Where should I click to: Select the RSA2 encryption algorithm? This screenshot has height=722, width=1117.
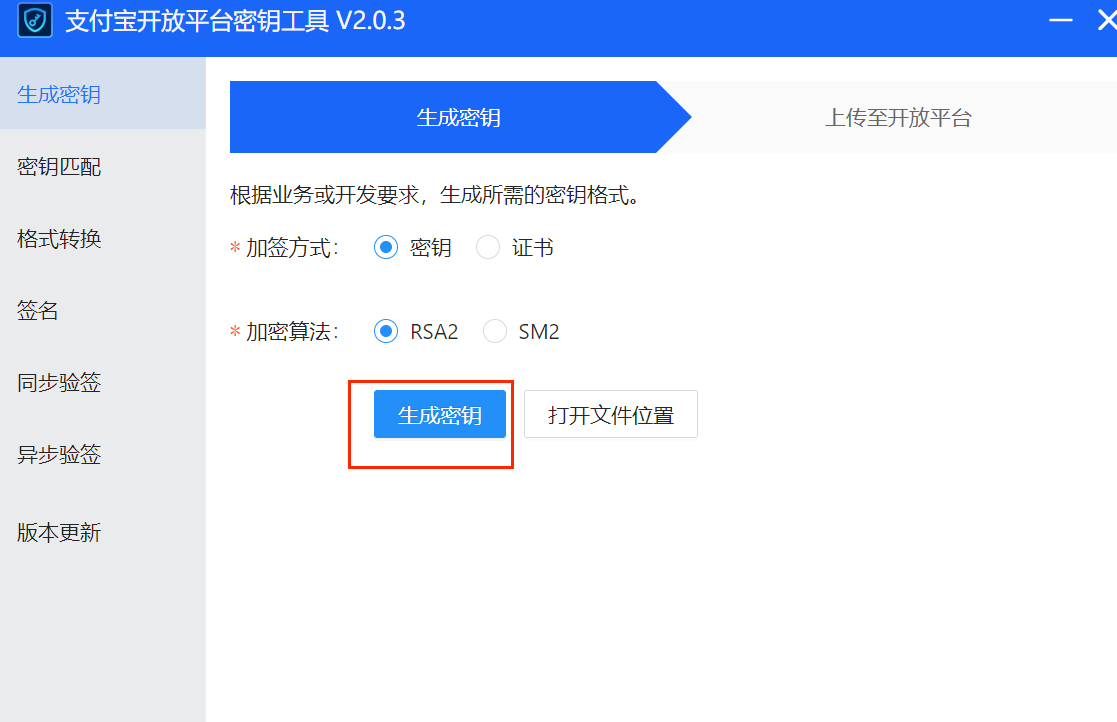coord(386,331)
